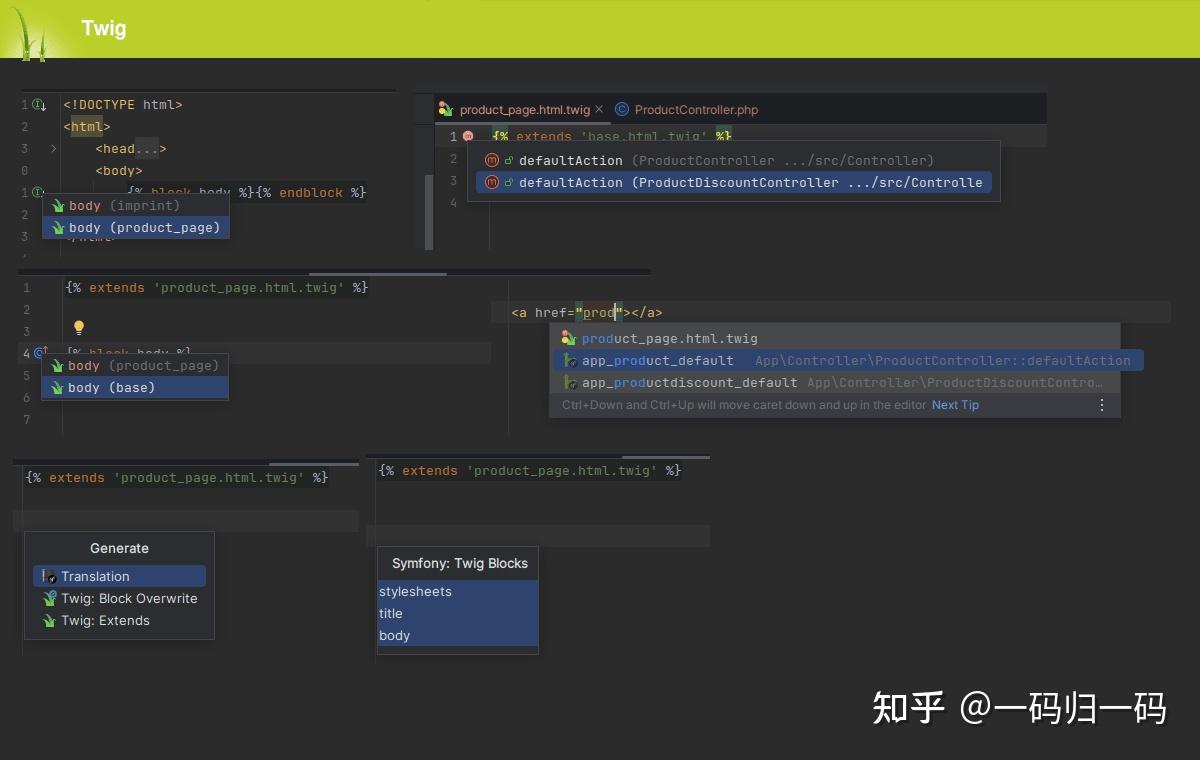Choose defaultAction in ProductController
The image size is (1200, 760).
coord(734,160)
